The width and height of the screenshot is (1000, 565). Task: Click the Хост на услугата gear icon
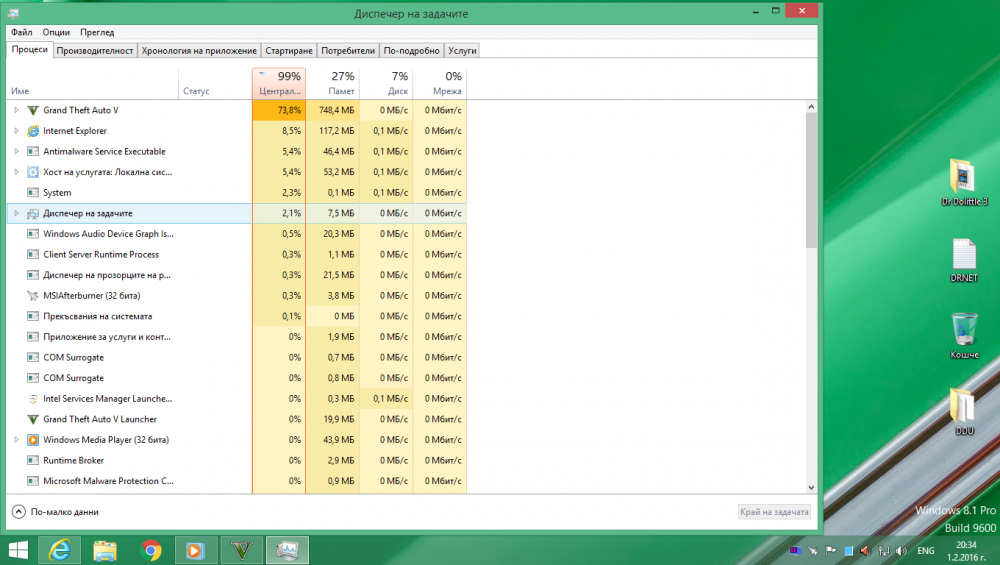(33, 172)
